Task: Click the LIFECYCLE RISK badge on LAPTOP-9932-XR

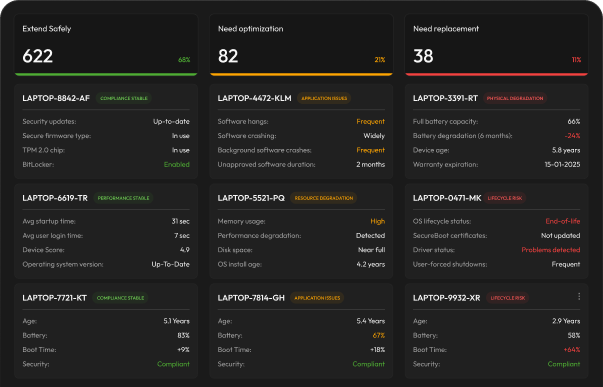Action: [508, 298]
